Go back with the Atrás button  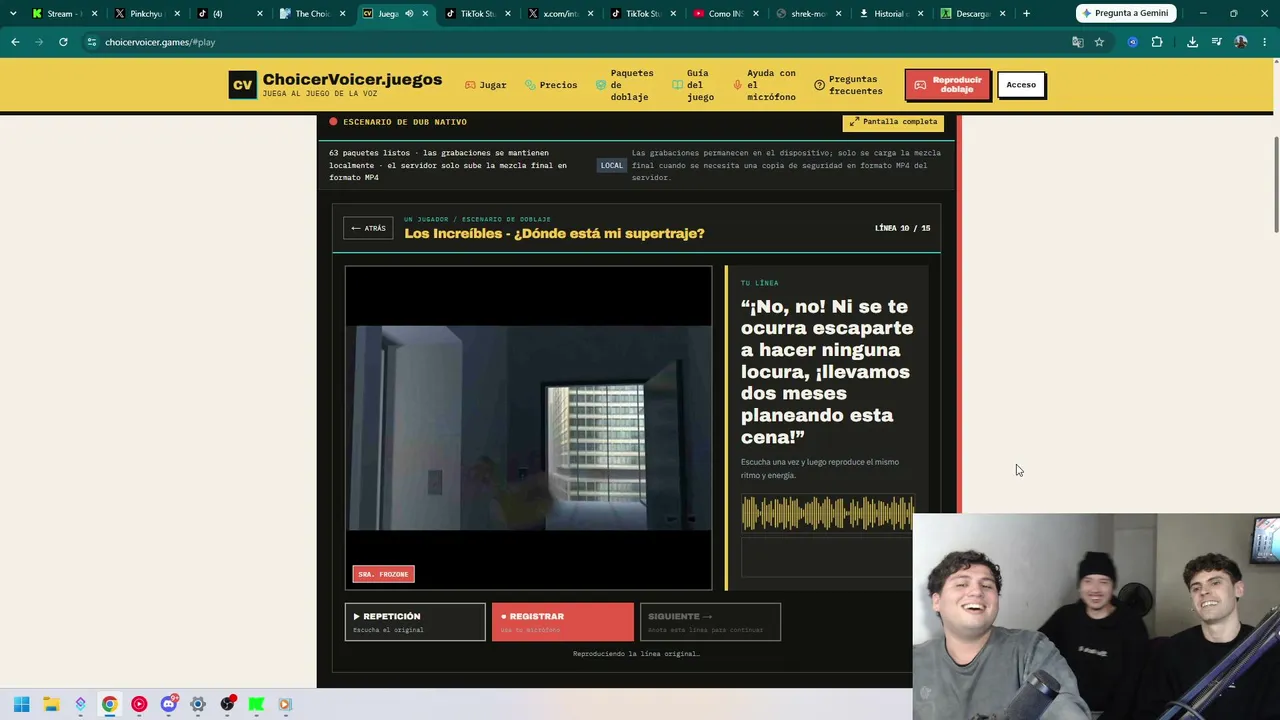[368, 228]
